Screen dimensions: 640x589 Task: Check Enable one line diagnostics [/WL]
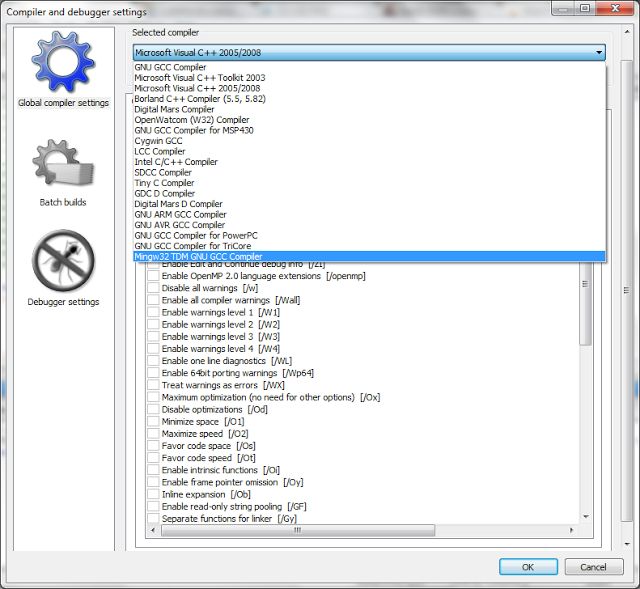[153, 361]
